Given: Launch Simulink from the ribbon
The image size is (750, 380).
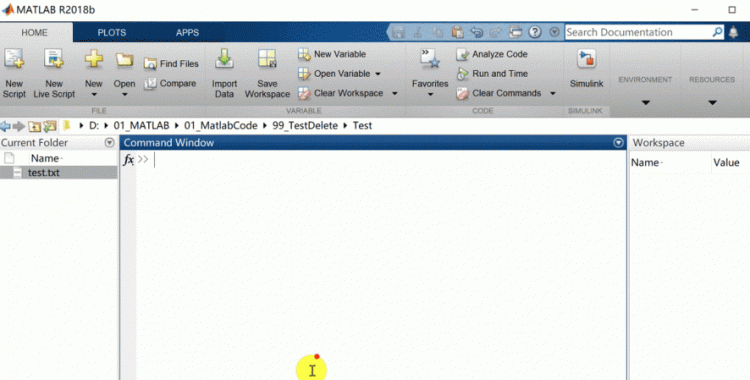Looking at the screenshot, I should (586, 59).
